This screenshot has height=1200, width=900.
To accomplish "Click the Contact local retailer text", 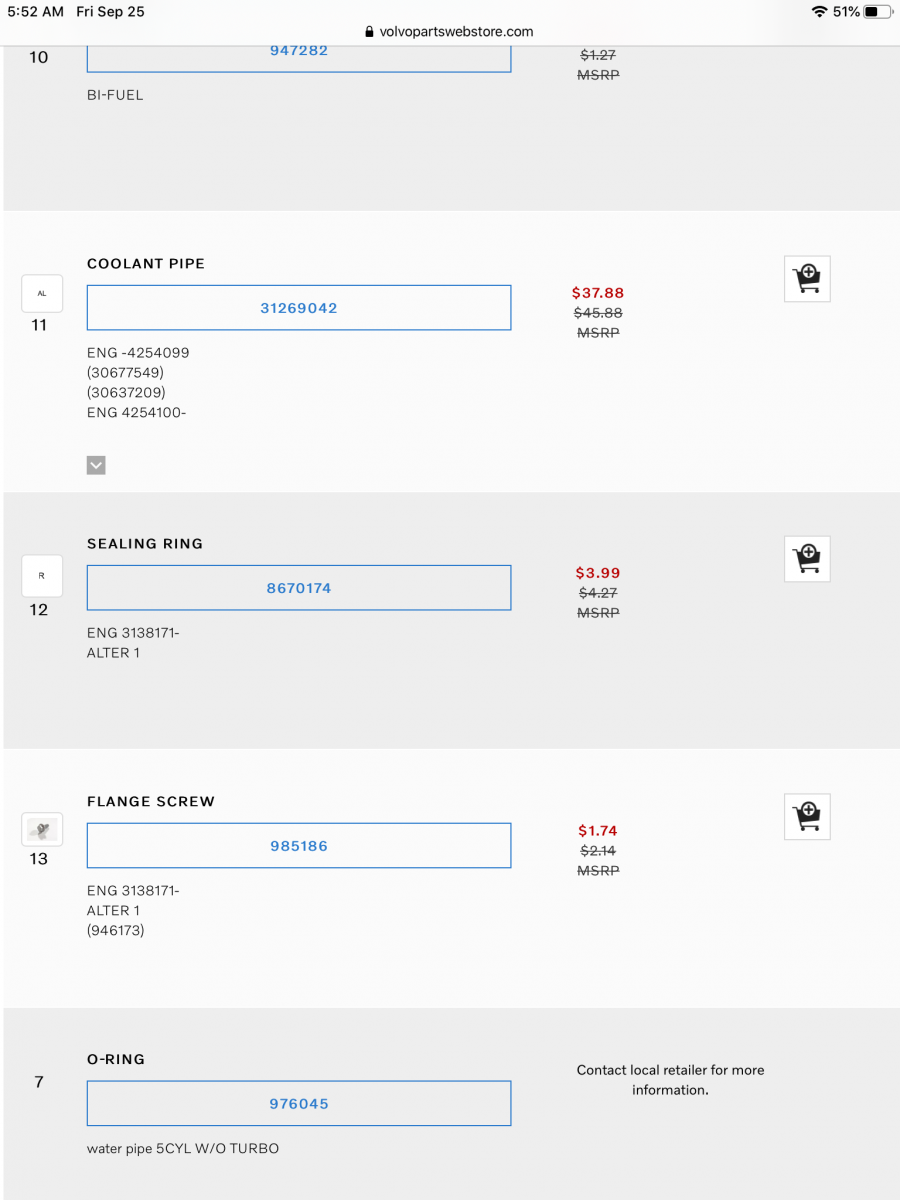I will (x=670, y=1080).
